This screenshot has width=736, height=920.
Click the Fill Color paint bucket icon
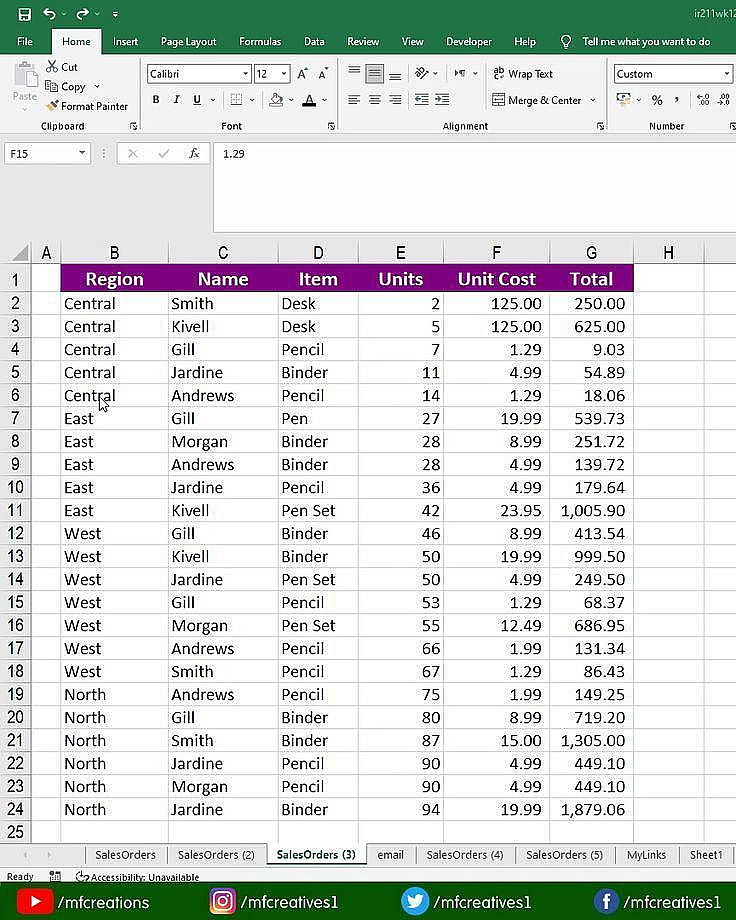point(276,100)
